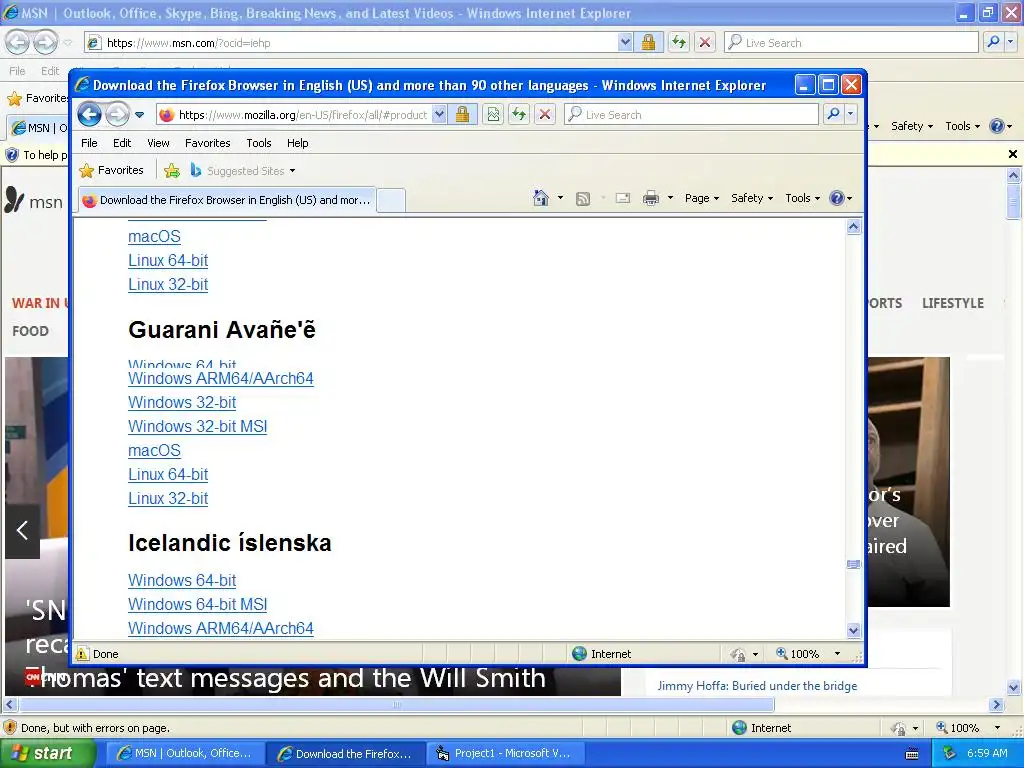Click Linux 64-bit link above Guarani heading
This screenshot has height=768, width=1024.
168,261
